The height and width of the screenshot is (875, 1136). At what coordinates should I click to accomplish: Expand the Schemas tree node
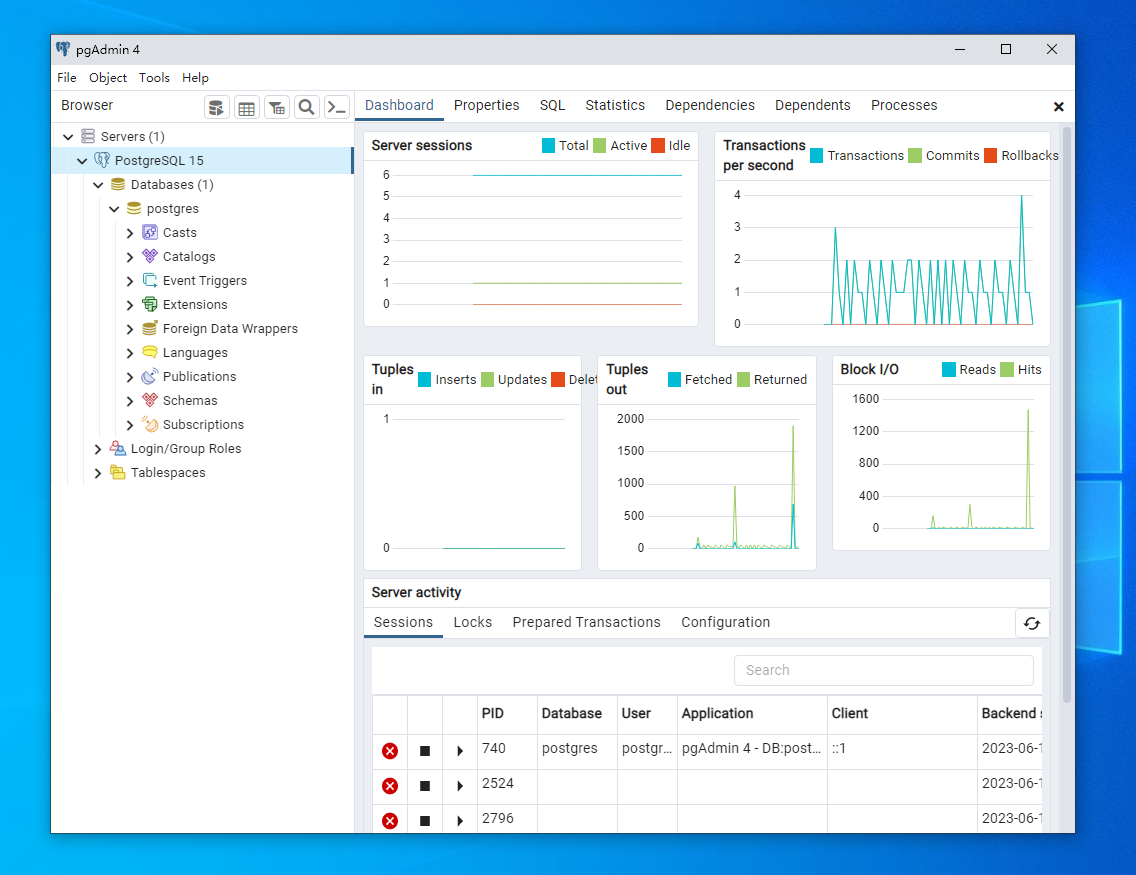pyautogui.click(x=130, y=401)
